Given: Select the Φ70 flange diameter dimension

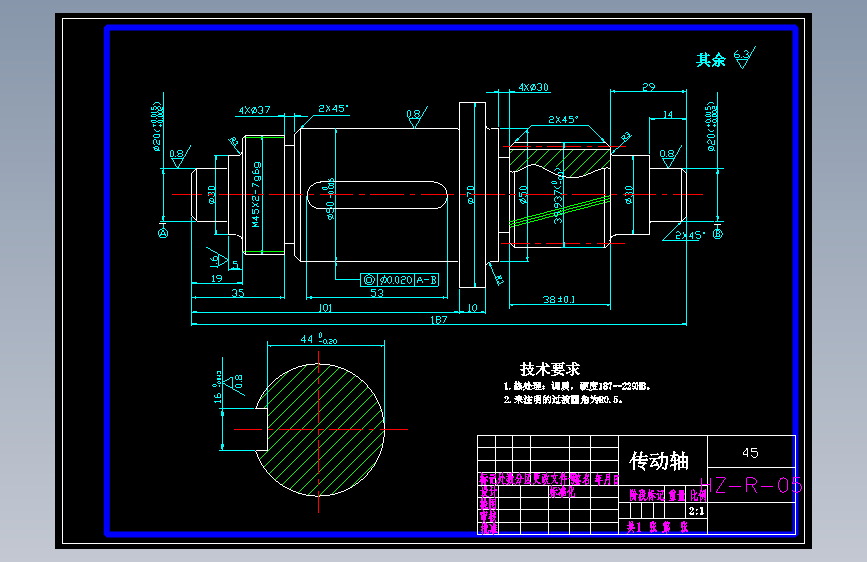Looking at the screenshot, I should (471, 195).
